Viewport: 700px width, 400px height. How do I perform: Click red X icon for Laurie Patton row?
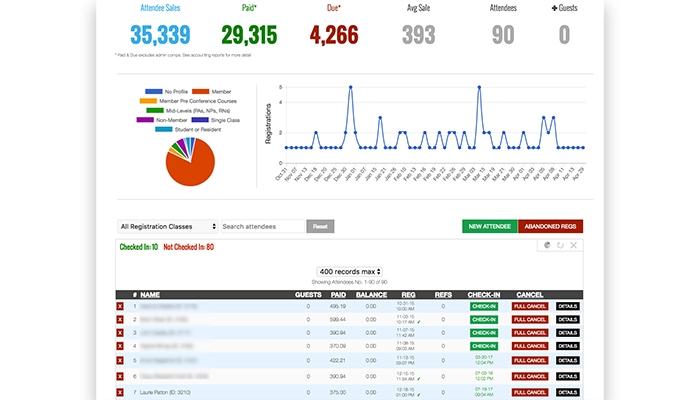coord(120,392)
